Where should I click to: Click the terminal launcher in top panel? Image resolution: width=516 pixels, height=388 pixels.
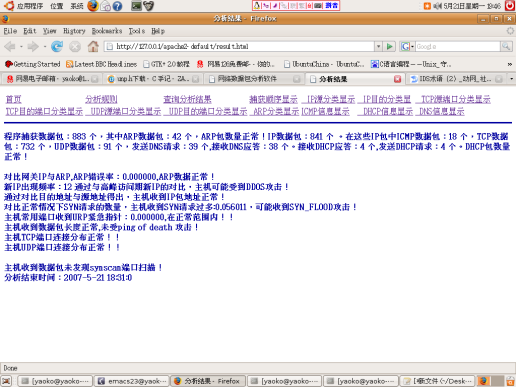click(136, 6)
